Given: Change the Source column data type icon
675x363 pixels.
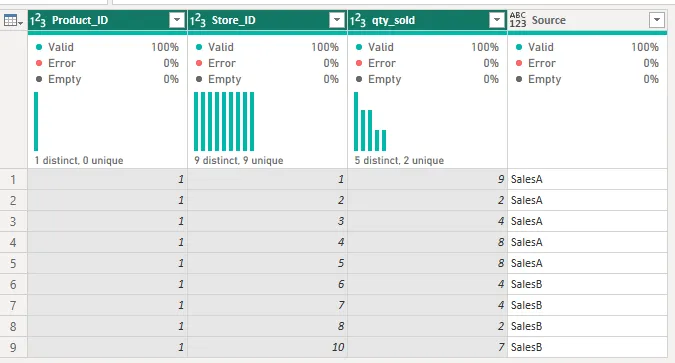Looking at the screenshot, I should pos(518,20).
